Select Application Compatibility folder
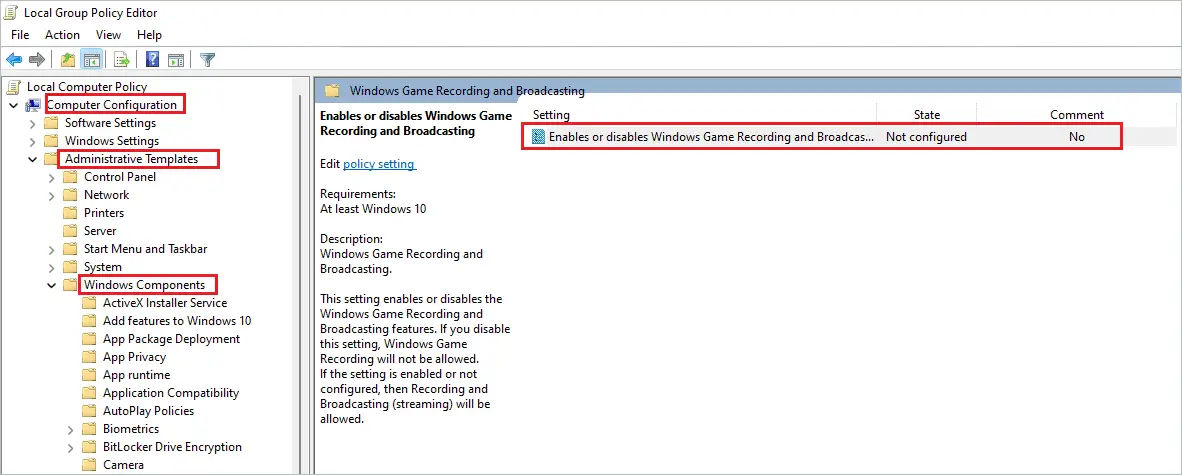The height and width of the screenshot is (475, 1182). click(x=171, y=393)
